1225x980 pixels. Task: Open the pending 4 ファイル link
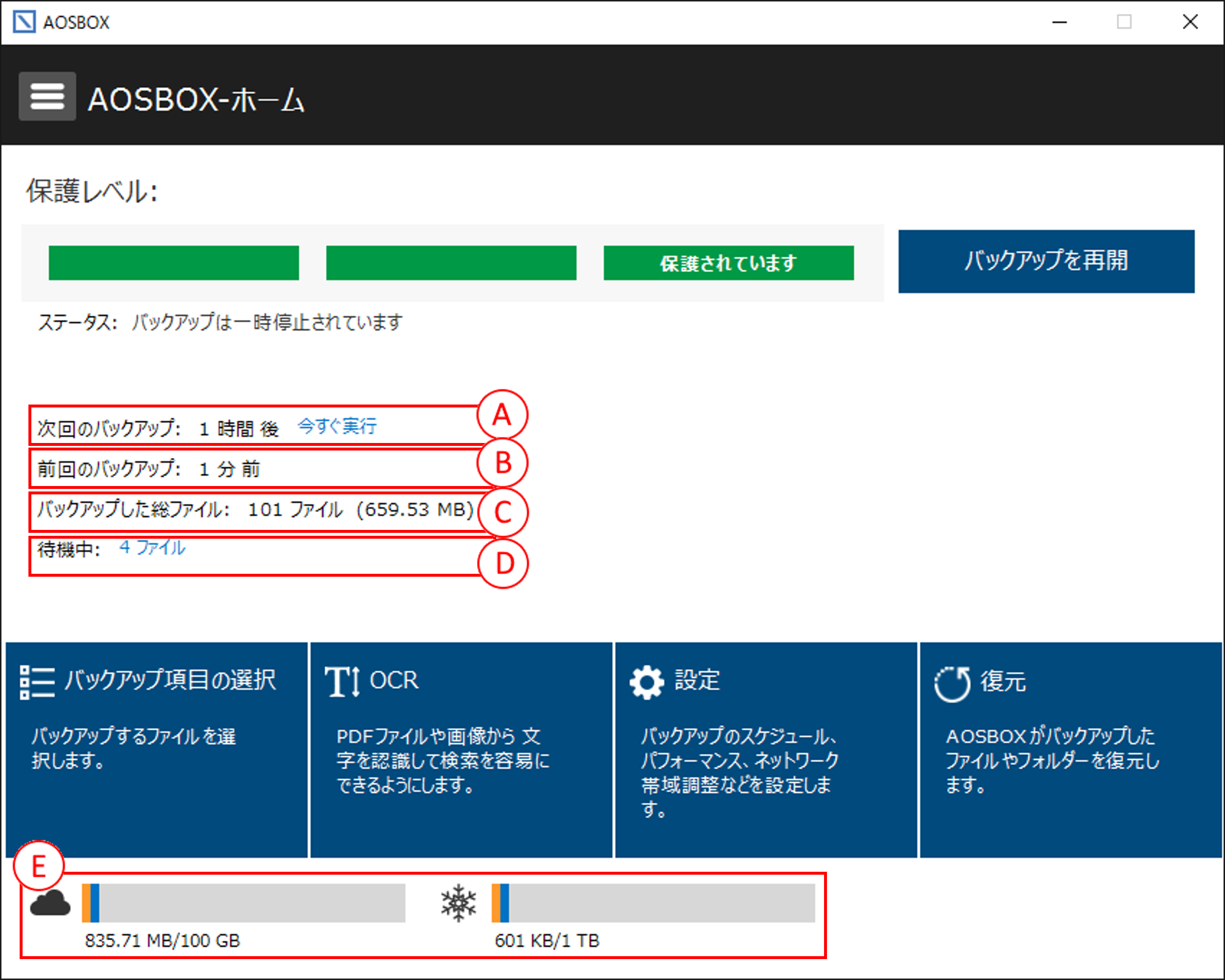[x=152, y=547]
